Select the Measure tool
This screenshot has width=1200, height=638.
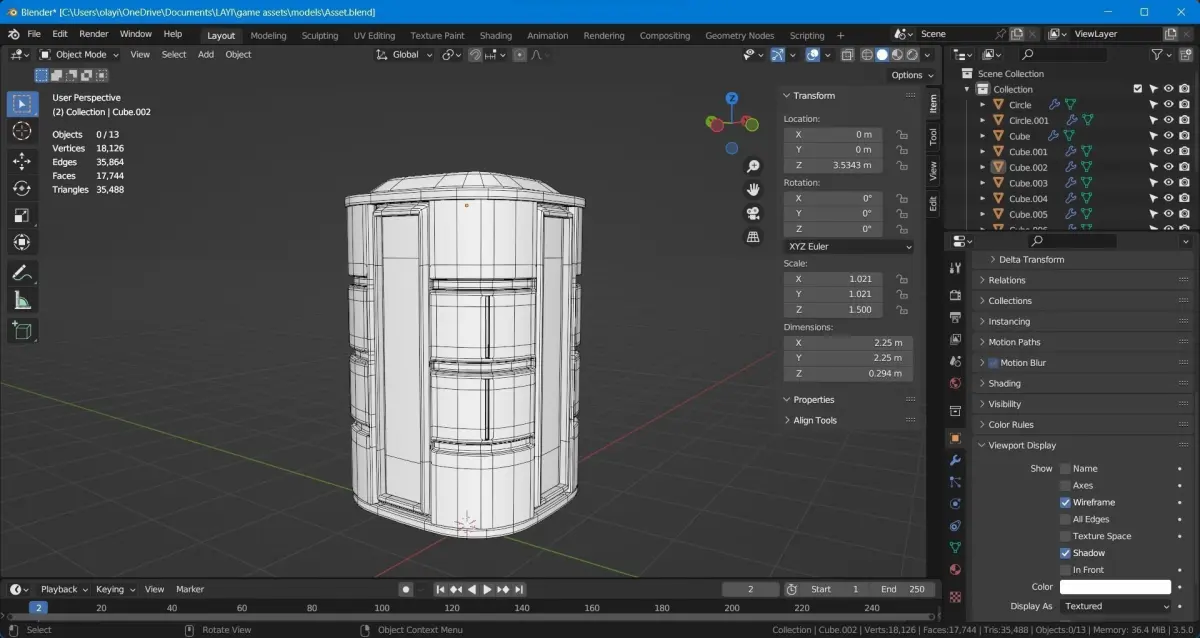click(x=22, y=300)
